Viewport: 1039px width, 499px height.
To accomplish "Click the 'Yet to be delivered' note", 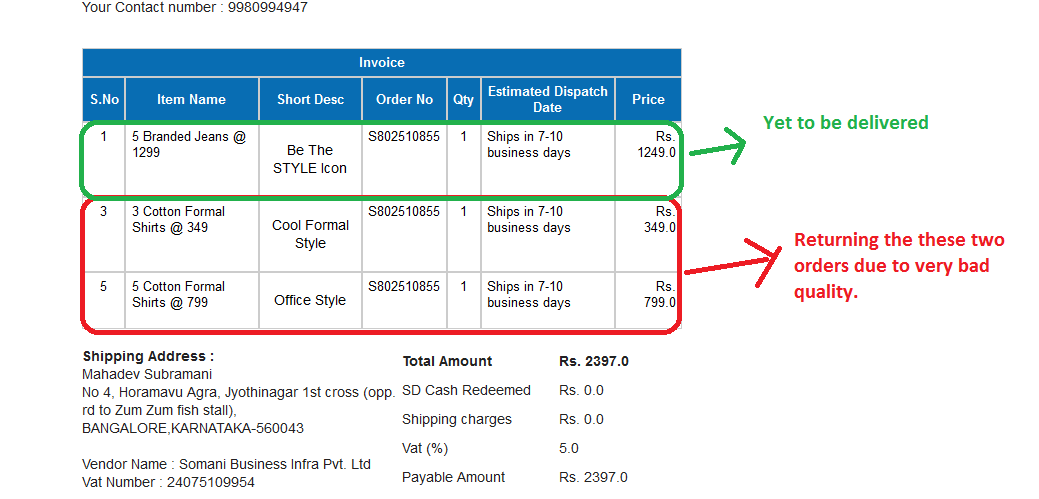I will [845, 123].
